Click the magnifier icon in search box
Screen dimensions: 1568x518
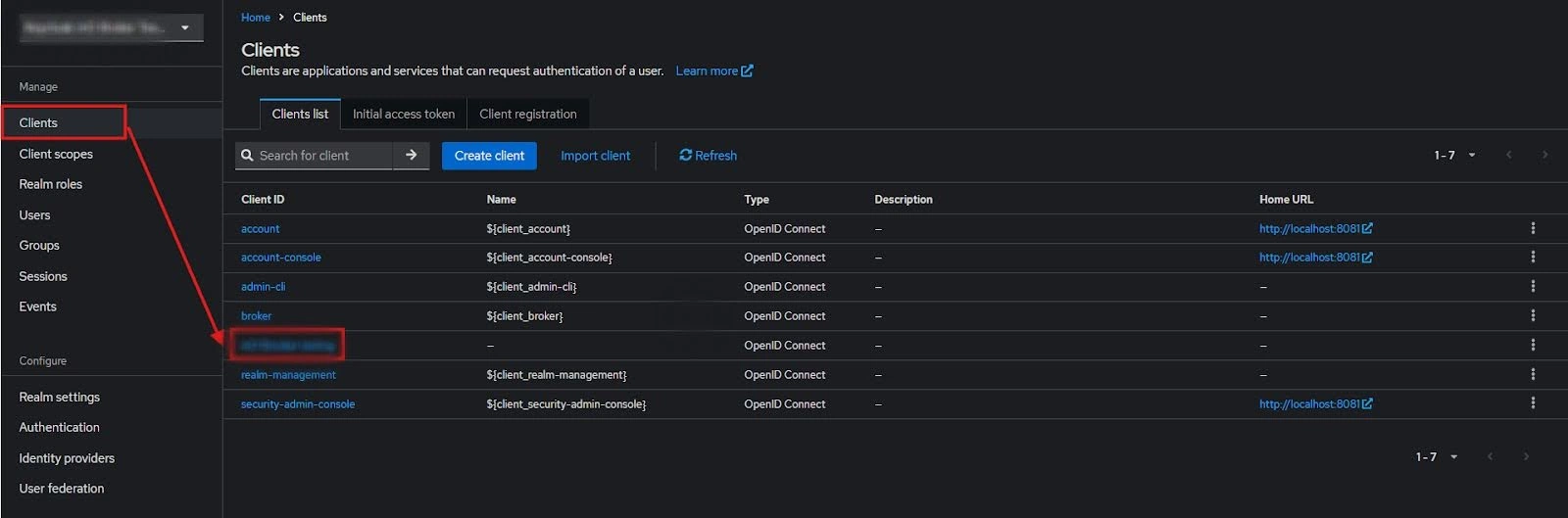[x=247, y=155]
